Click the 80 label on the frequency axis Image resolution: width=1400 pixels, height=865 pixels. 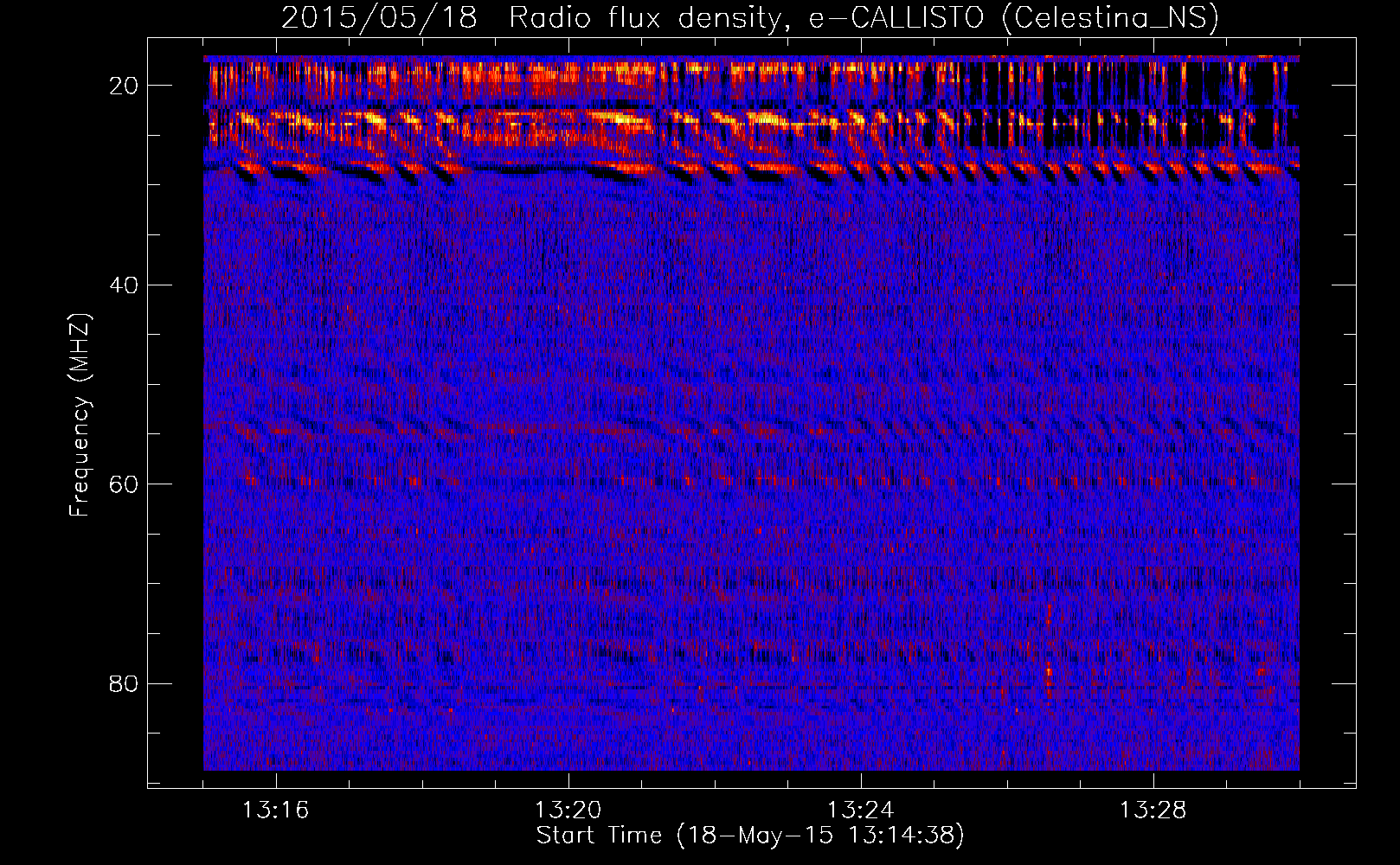pos(124,683)
